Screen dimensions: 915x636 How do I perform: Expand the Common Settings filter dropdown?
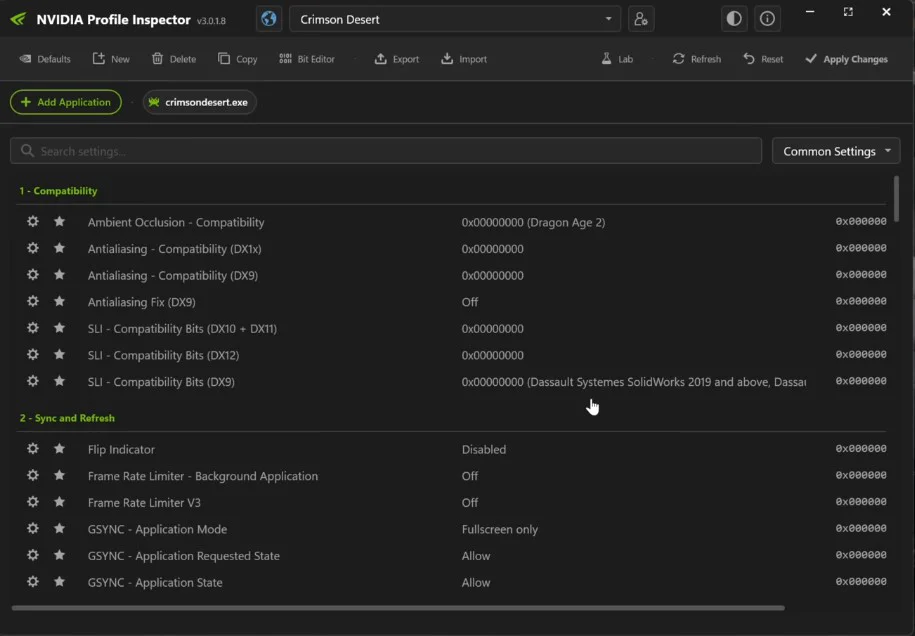[836, 151]
